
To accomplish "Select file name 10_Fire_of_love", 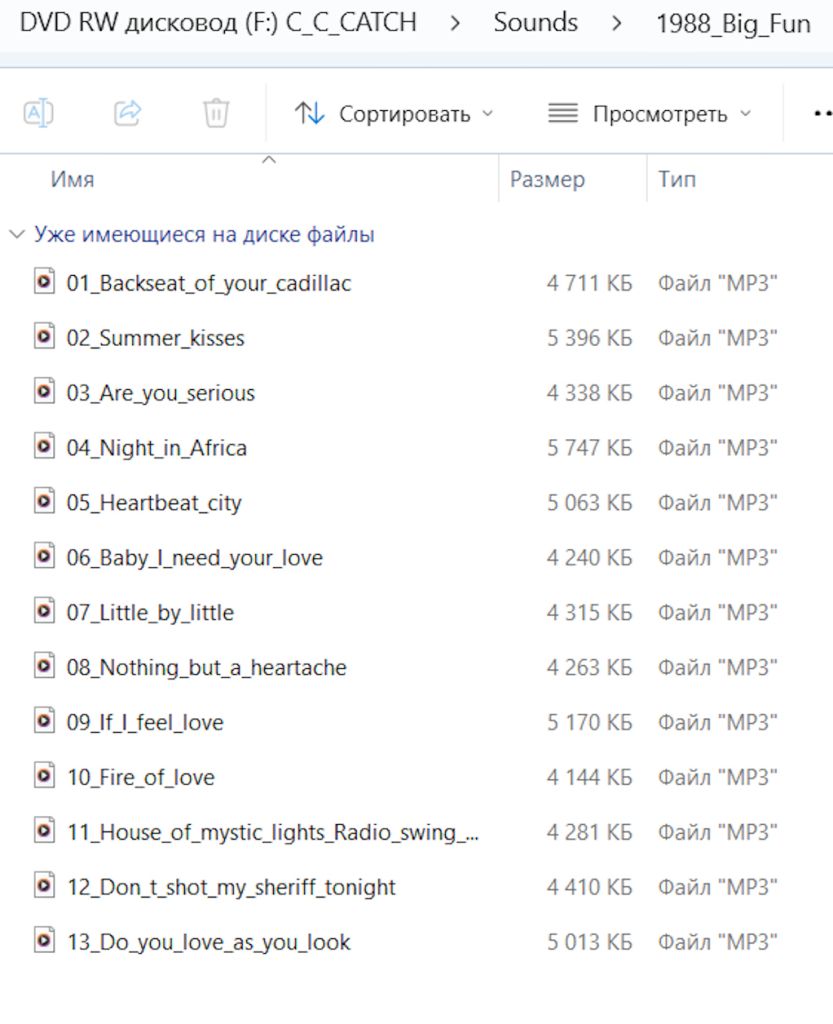I will pyautogui.click(x=141, y=778).
